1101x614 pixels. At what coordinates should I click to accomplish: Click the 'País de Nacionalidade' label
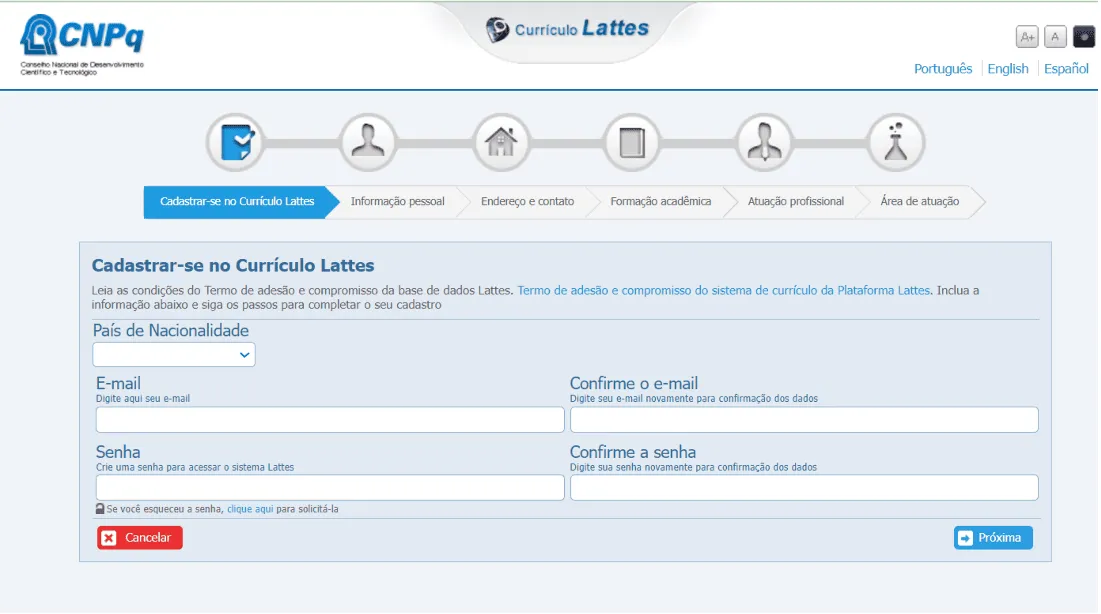[171, 330]
